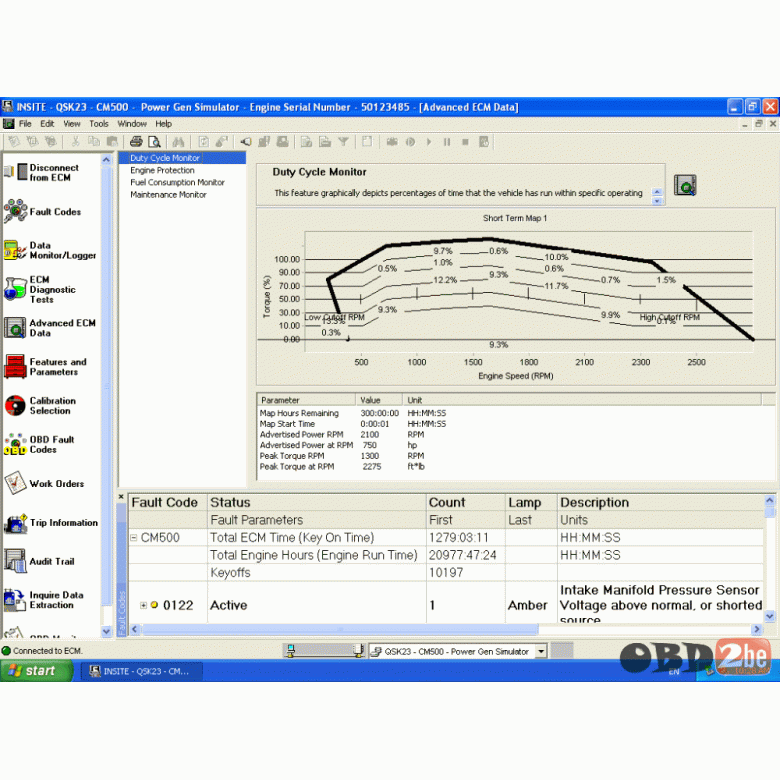Click the Print toolbar icon
The image size is (780, 780).
point(136,142)
